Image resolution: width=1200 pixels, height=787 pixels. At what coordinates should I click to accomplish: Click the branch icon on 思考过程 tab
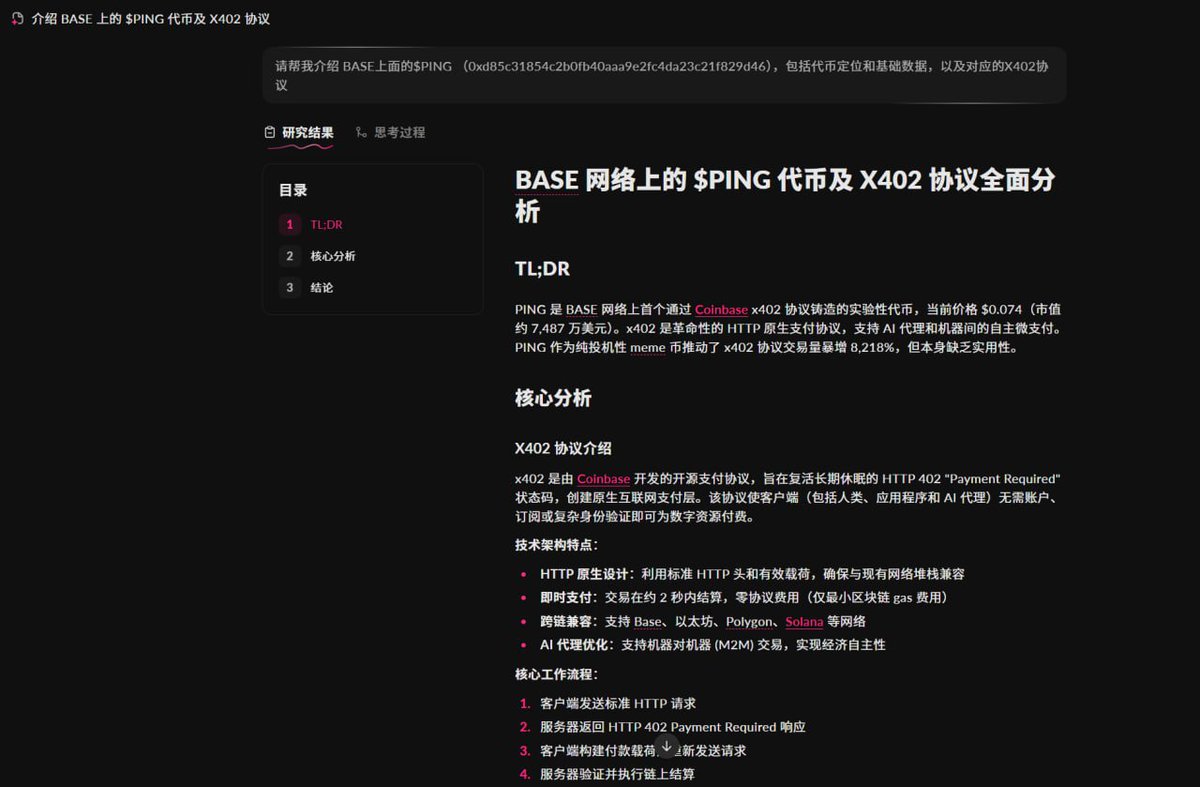[361, 132]
